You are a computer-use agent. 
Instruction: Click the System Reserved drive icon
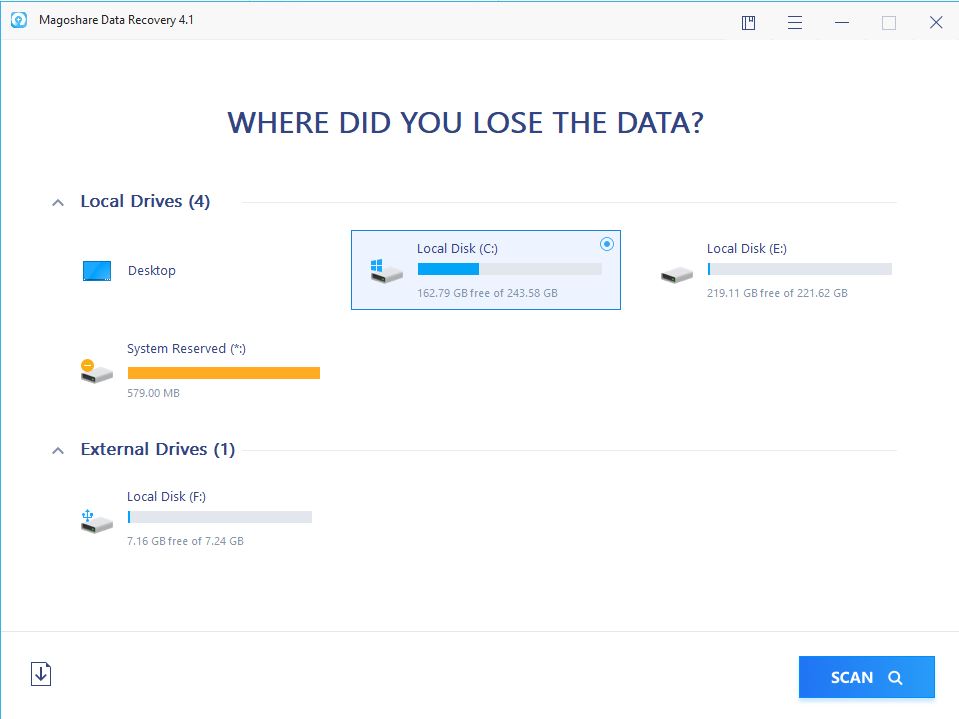[97, 371]
